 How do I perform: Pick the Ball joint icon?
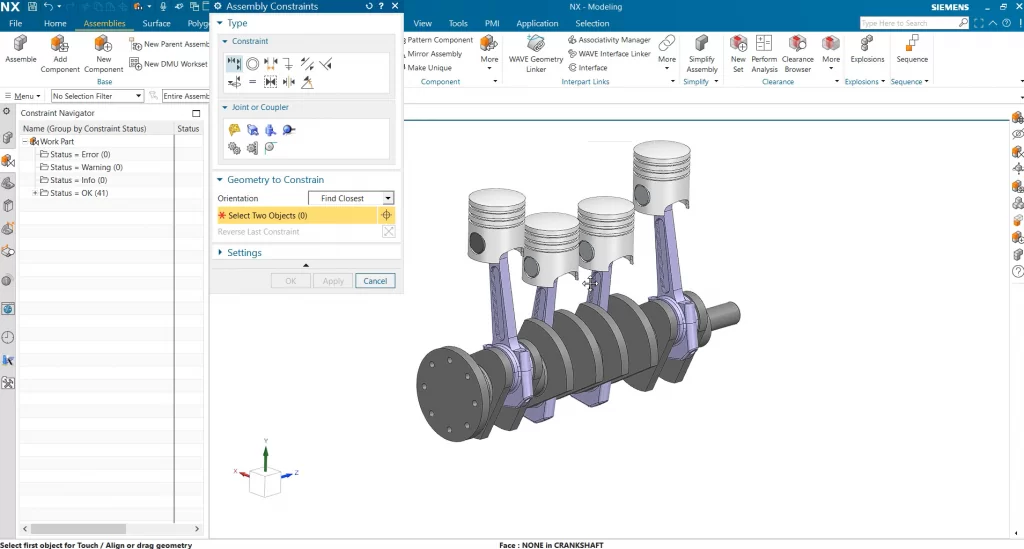coord(289,130)
